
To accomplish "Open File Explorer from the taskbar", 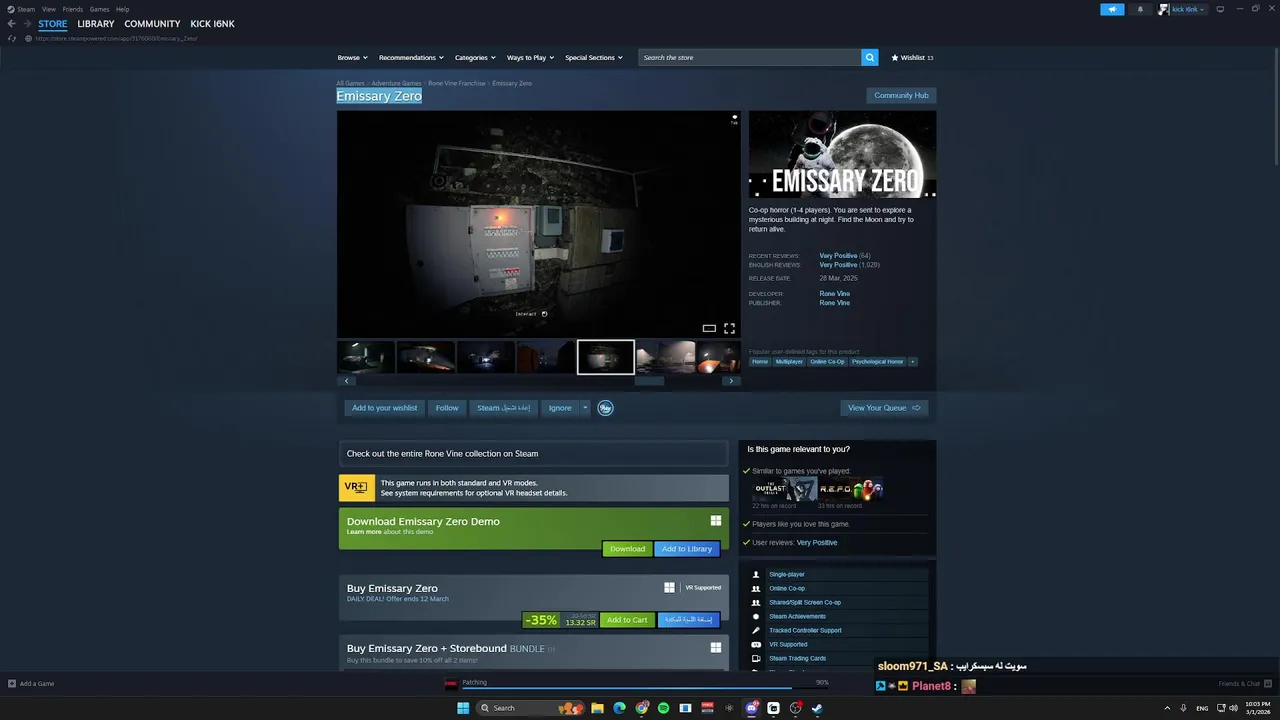I will point(597,708).
